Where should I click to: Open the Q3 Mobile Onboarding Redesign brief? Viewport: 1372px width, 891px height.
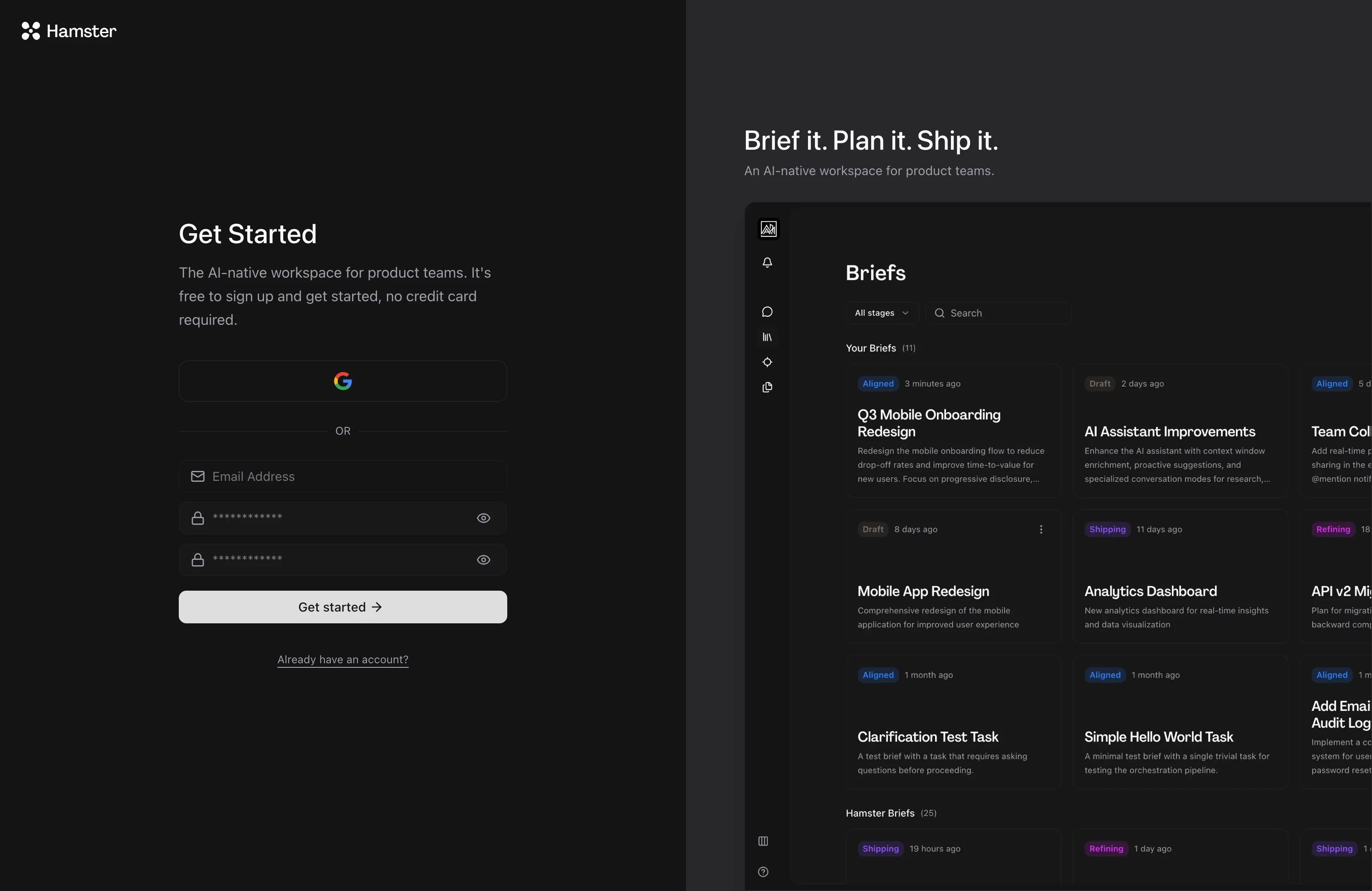(929, 423)
